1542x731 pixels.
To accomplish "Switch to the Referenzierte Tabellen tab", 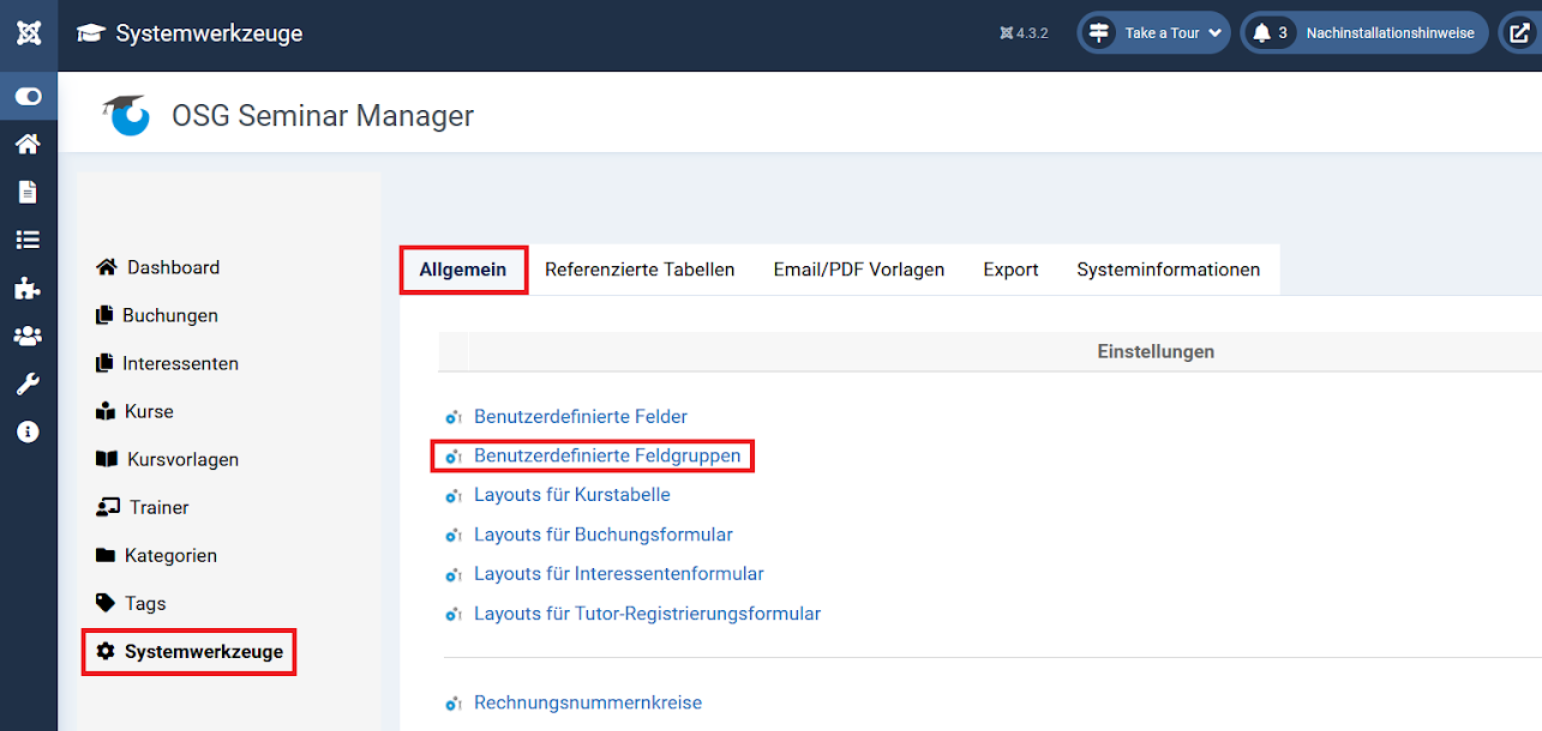I will 639,270.
